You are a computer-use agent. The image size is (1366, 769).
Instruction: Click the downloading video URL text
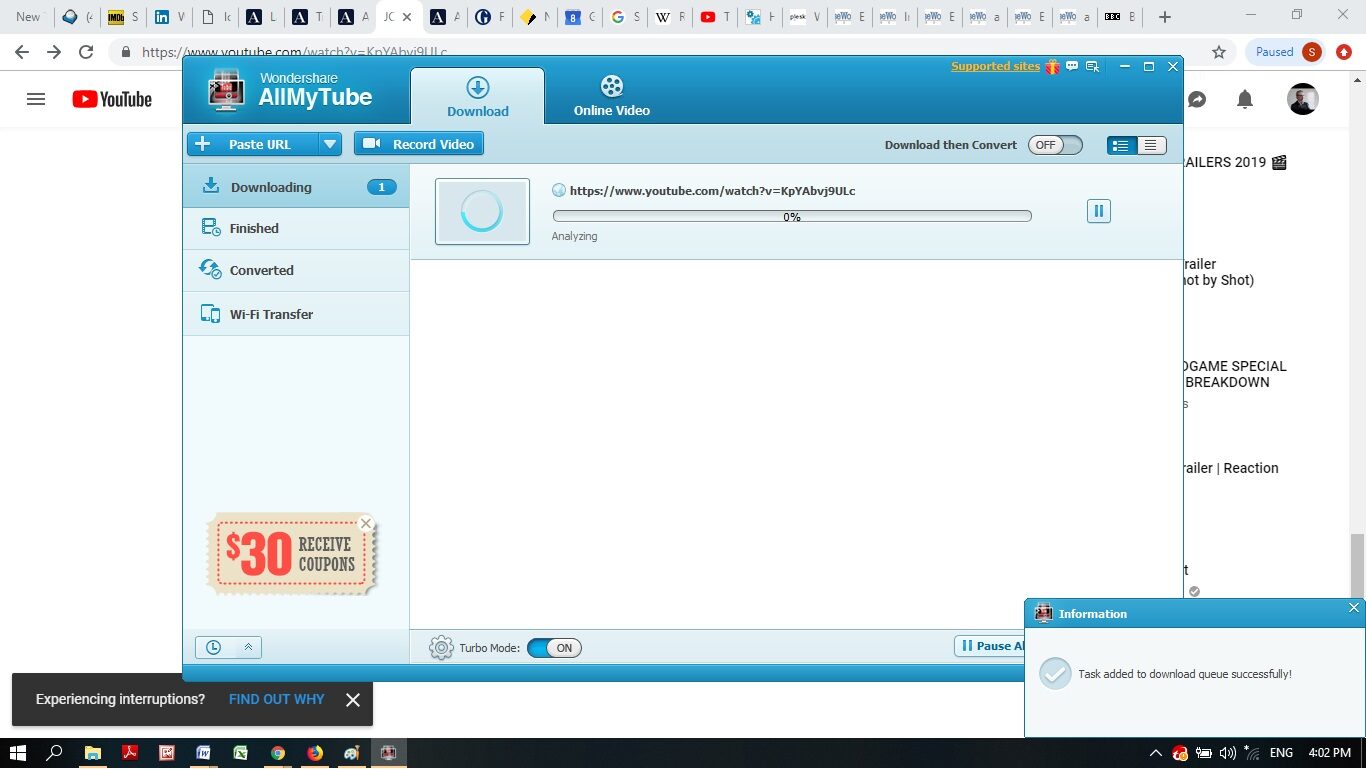point(712,190)
